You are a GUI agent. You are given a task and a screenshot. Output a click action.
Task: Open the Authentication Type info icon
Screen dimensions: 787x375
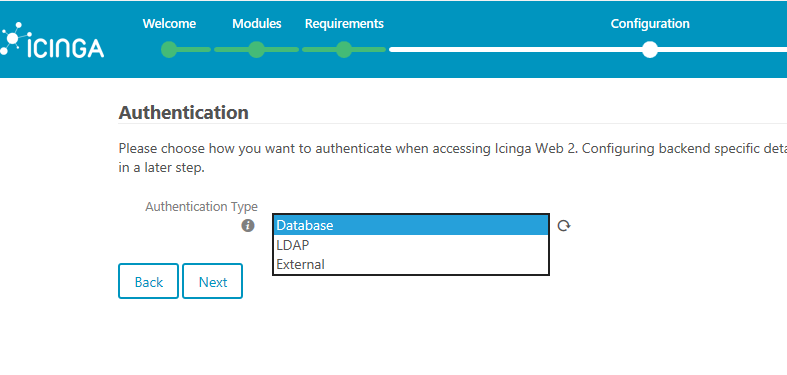[x=248, y=226]
